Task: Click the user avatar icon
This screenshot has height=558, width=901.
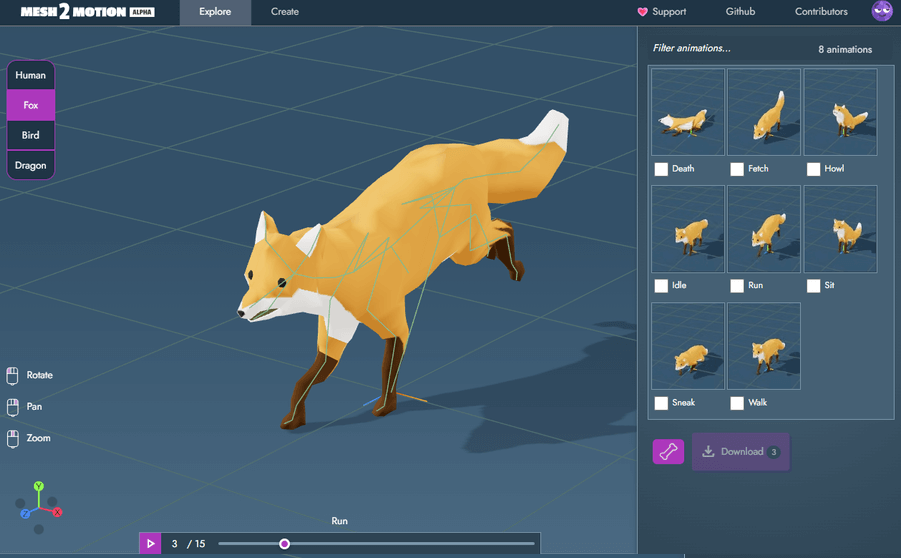Action: click(882, 11)
